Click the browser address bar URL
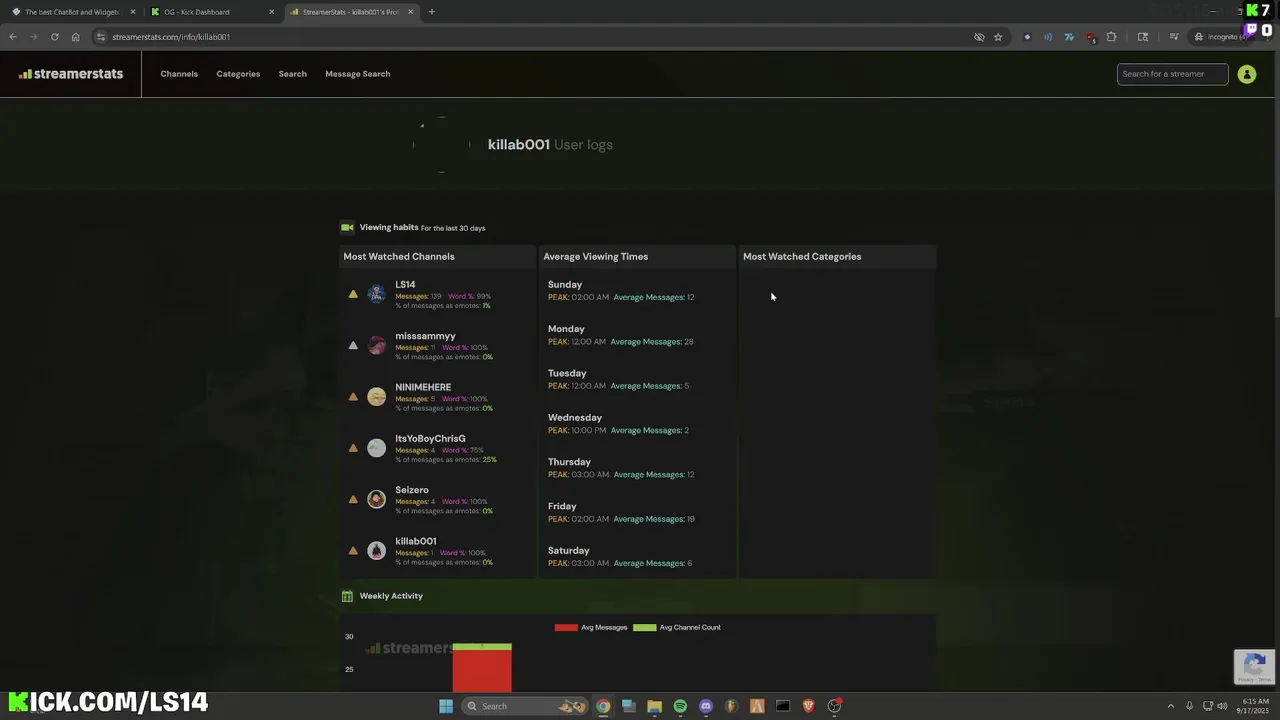This screenshot has height=720, width=1280. [x=171, y=37]
